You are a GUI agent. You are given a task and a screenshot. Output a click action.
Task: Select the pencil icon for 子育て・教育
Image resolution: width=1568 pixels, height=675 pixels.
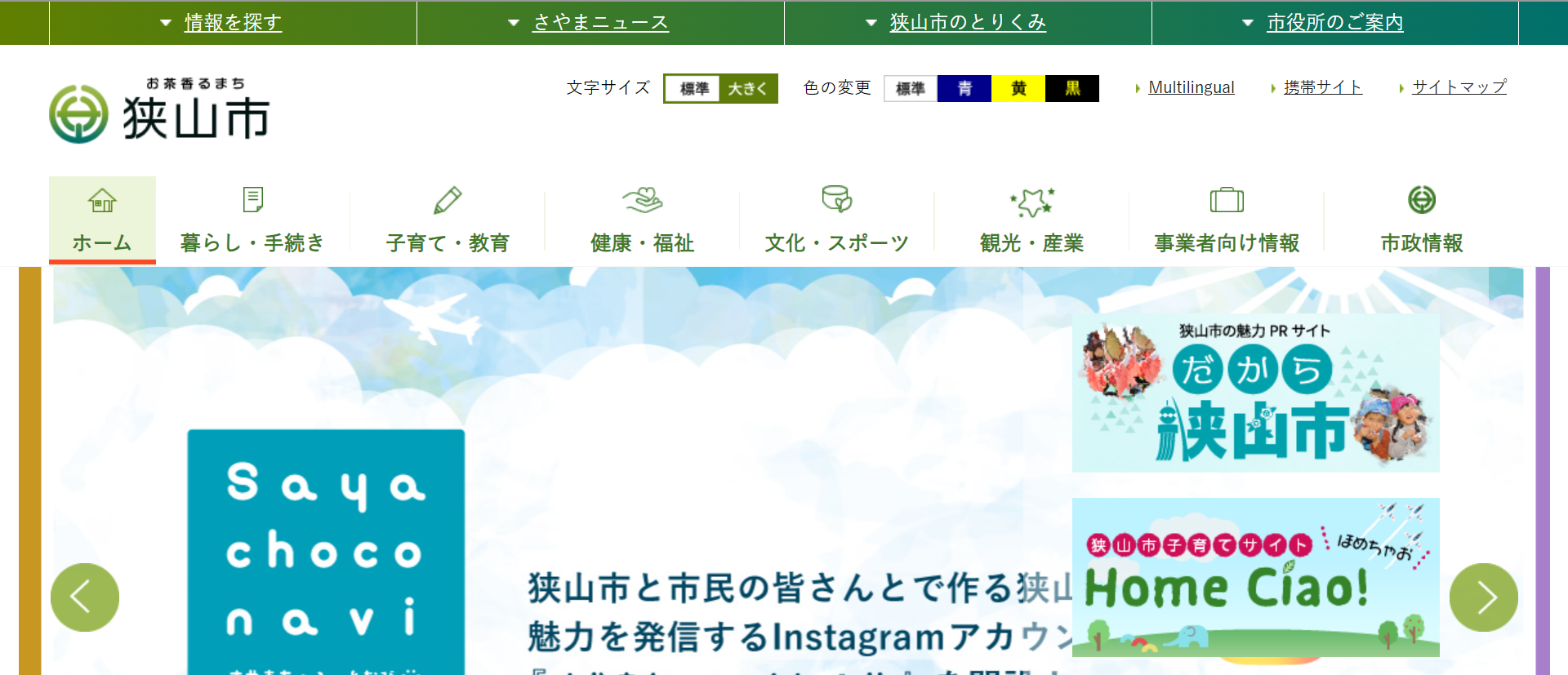tap(448, 200)
